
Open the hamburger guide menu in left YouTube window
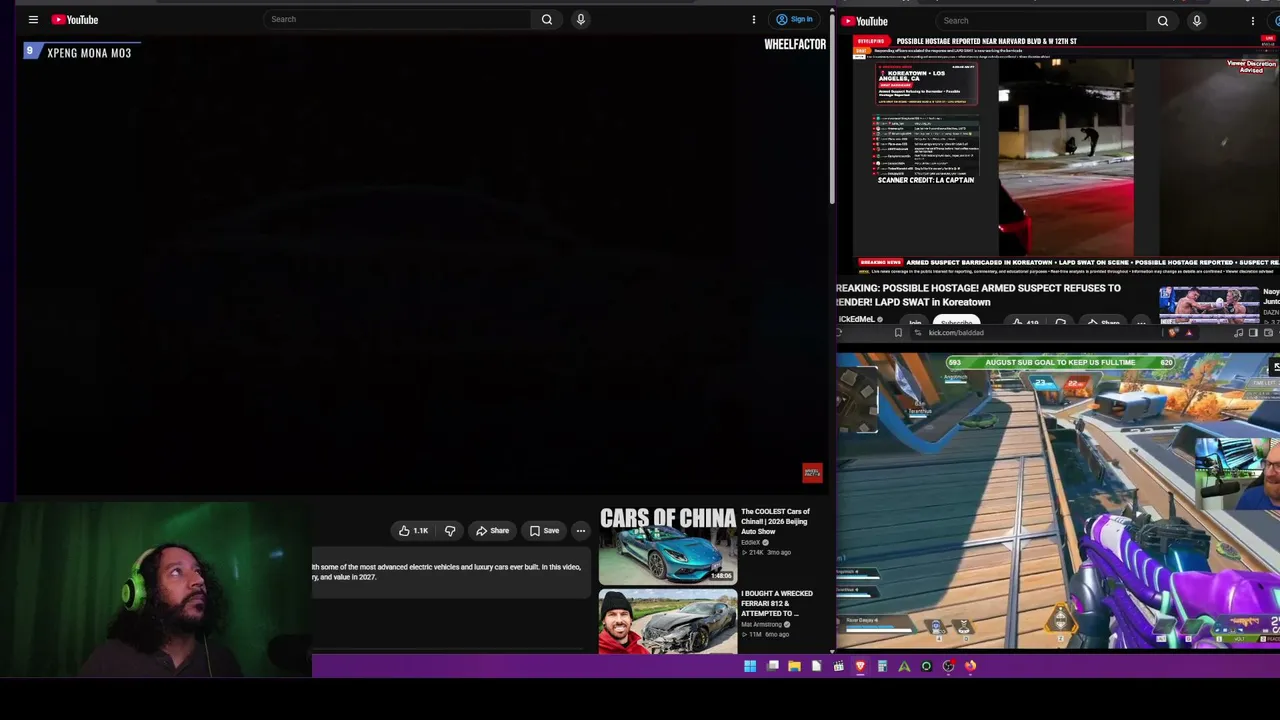coord(33,19)
